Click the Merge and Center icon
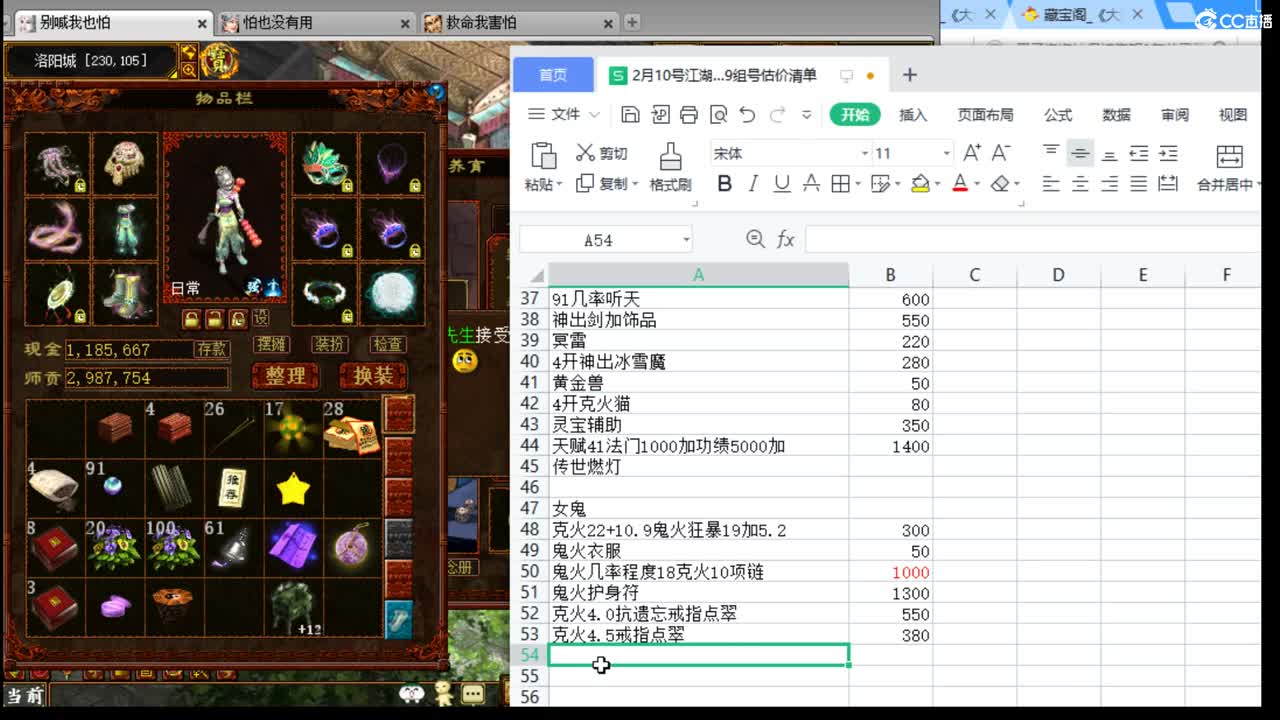The width and height of the screenshot is (1280, 720). [x=1229, y=156]
